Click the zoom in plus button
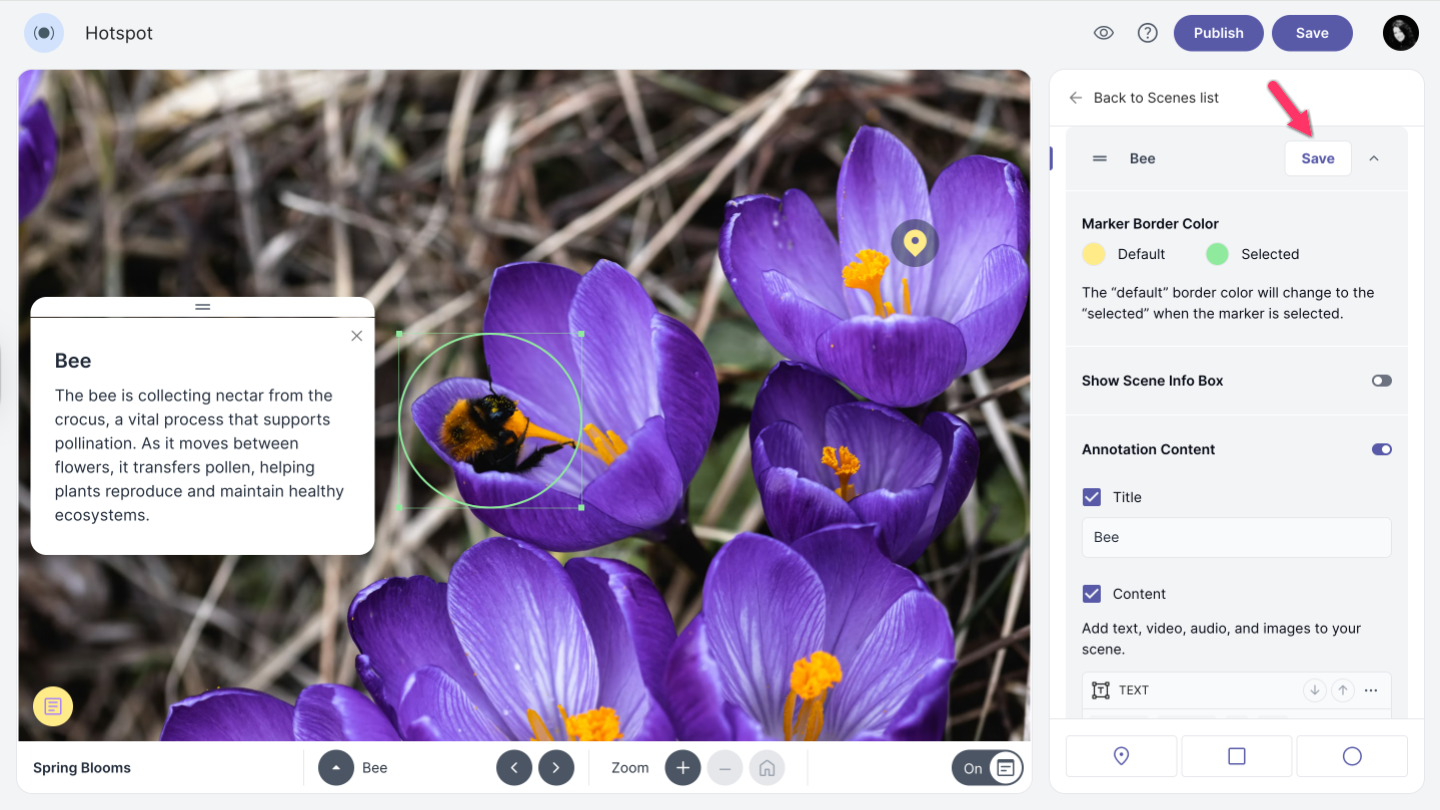The width and height of the screenshot is (1440, 810). click(683, 768)
